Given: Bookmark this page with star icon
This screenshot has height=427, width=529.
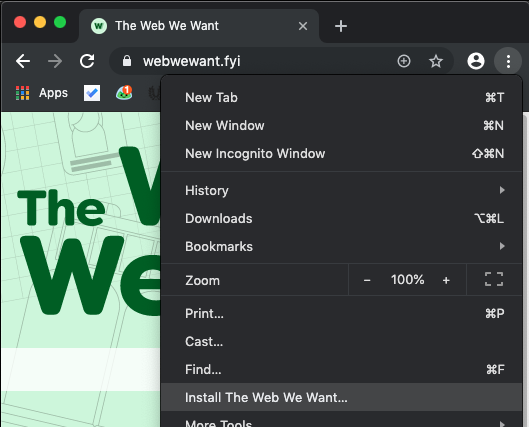Looking at the screenshot, I should tap(436, 61).
